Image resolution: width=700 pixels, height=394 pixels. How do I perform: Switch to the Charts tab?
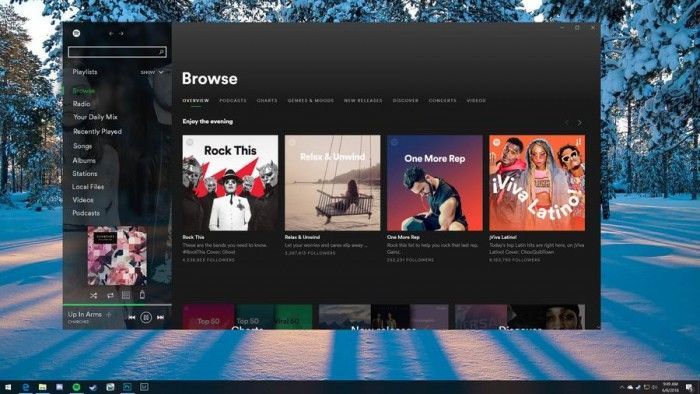click(x=267, y=100)
